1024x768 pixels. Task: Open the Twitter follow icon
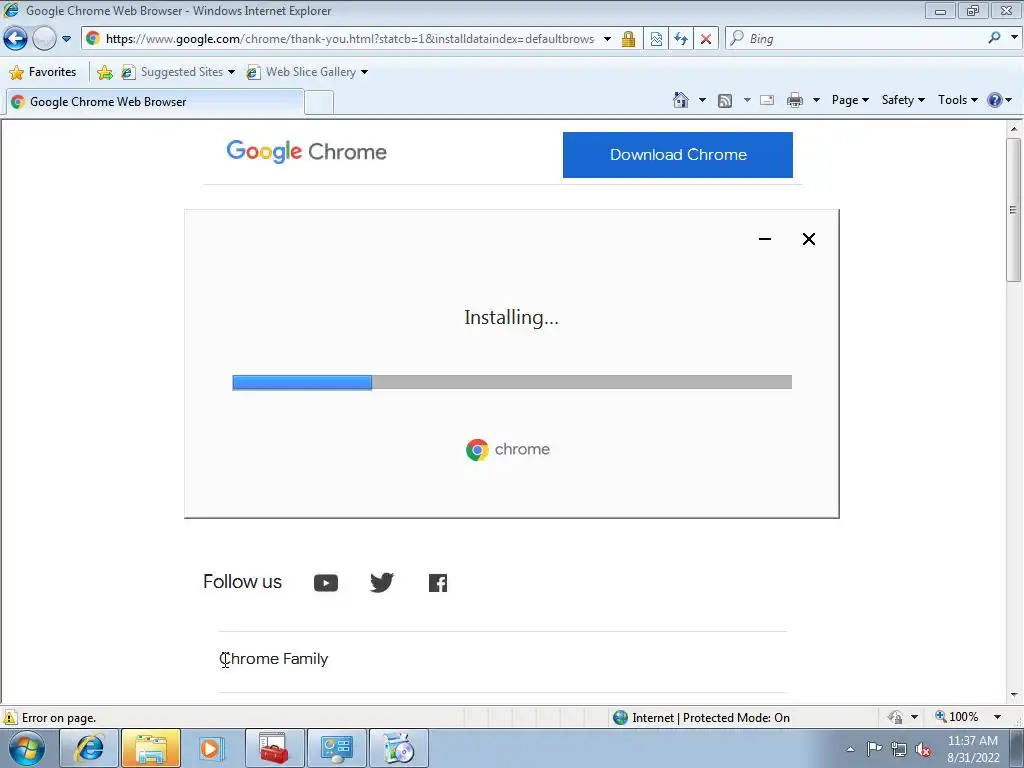(x=381, y=583)
